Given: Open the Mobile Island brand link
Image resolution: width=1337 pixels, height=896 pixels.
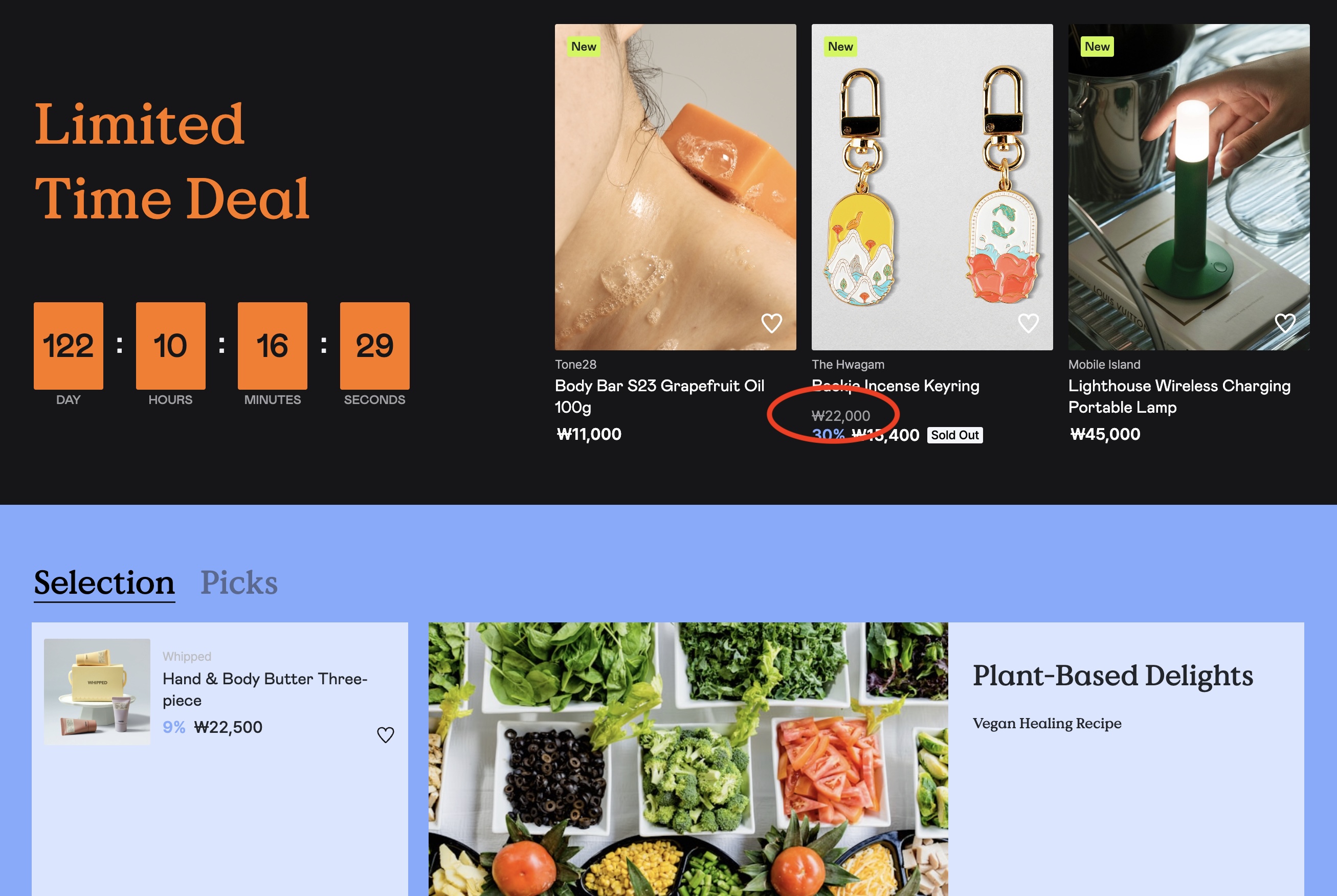Looking at the screenshot, I should pyautogui.click(x=1104, y=365).
